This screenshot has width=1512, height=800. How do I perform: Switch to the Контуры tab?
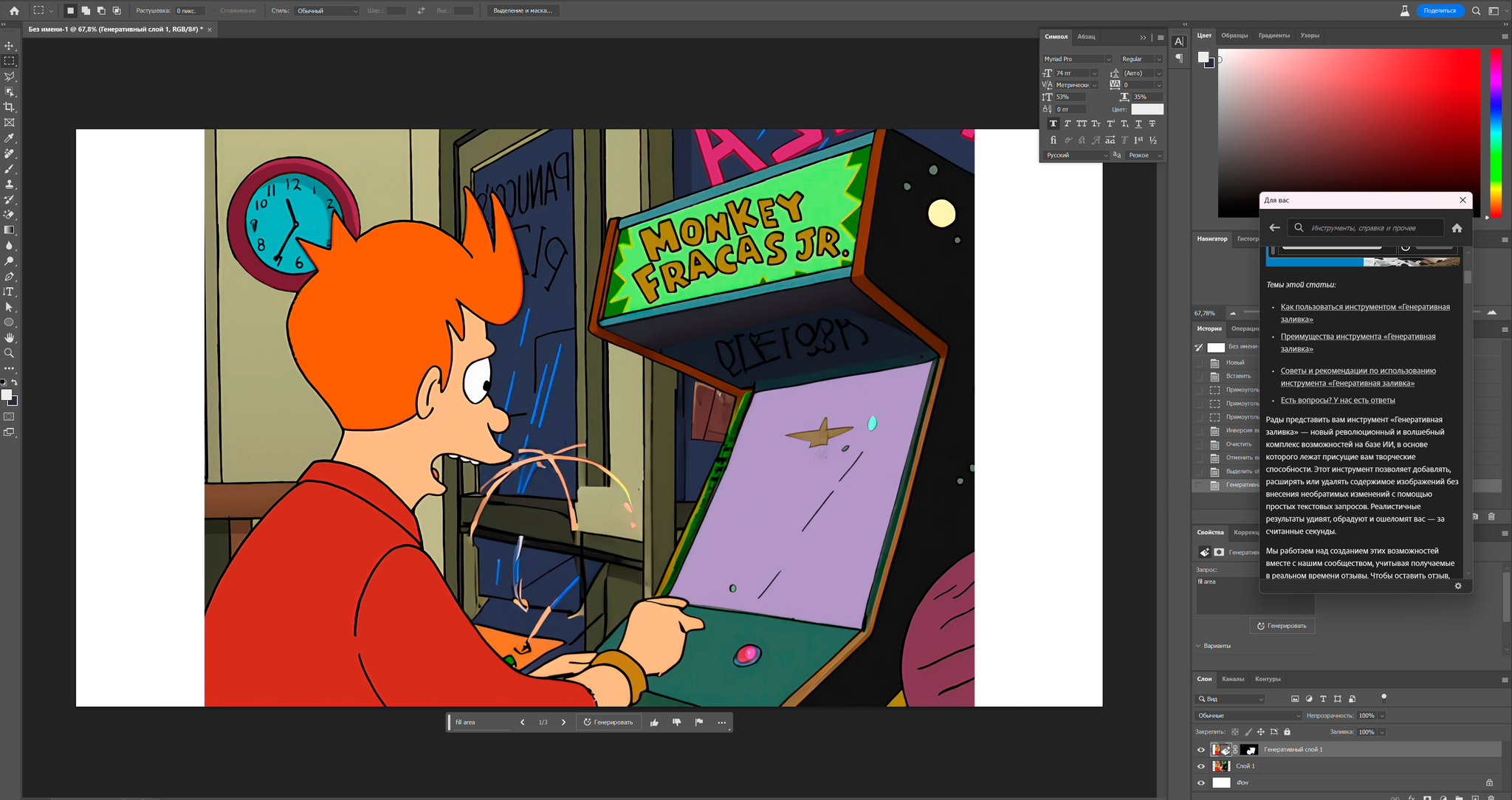coord(1268,679)
